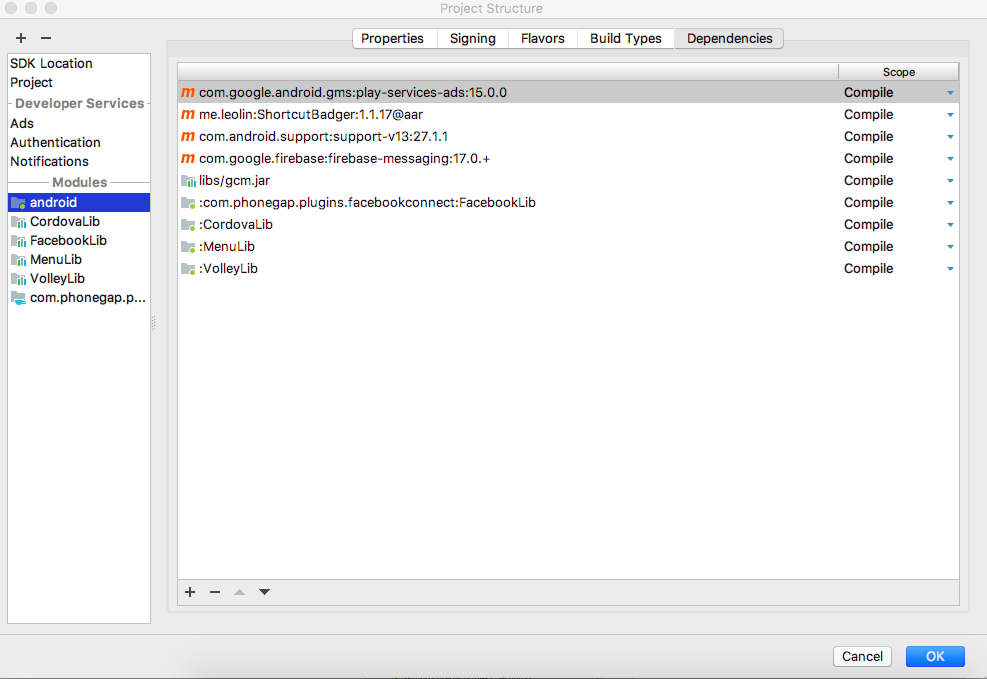Click the add module plus icon
This screenshot has height=679, width=987.
tap(21, 38)
